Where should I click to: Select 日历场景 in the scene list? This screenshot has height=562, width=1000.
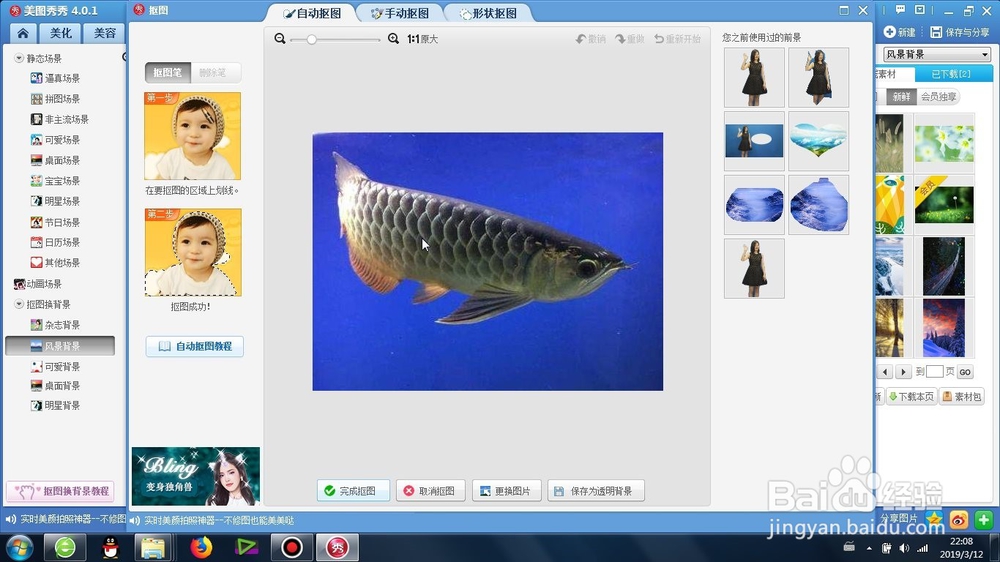pos(55,242)
